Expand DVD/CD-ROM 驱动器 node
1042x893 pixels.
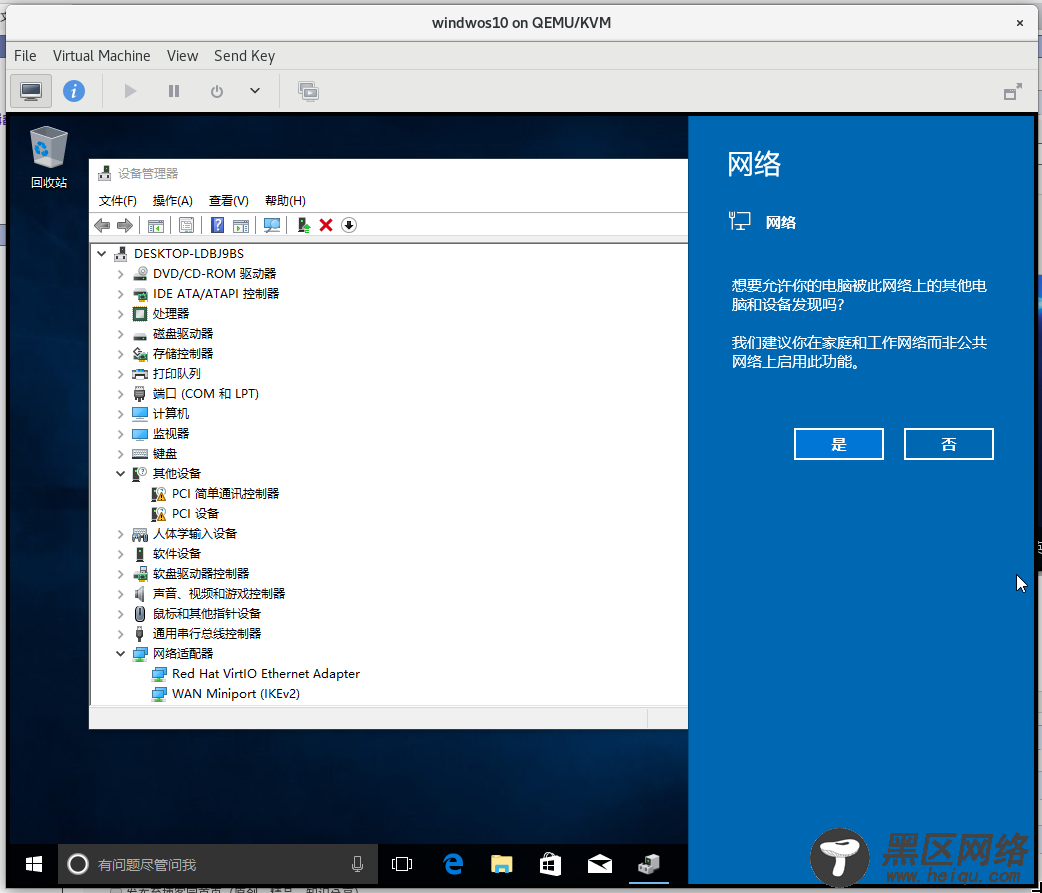click(120, 274)
